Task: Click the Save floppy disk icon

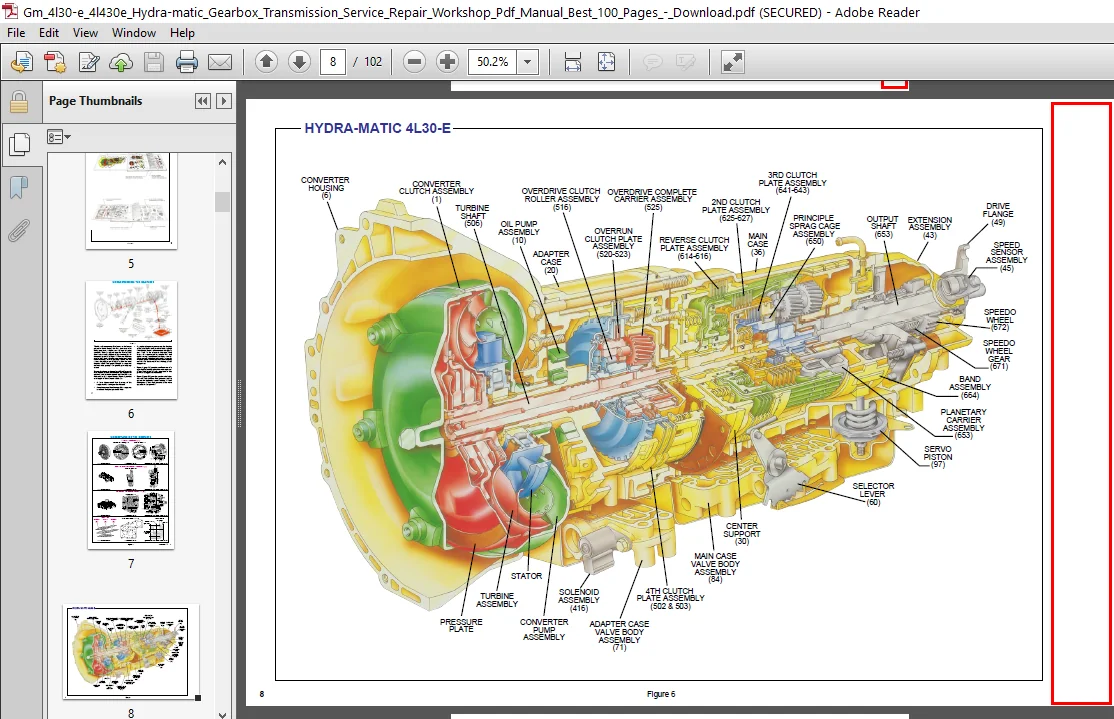Action: (x=153, y=63)
